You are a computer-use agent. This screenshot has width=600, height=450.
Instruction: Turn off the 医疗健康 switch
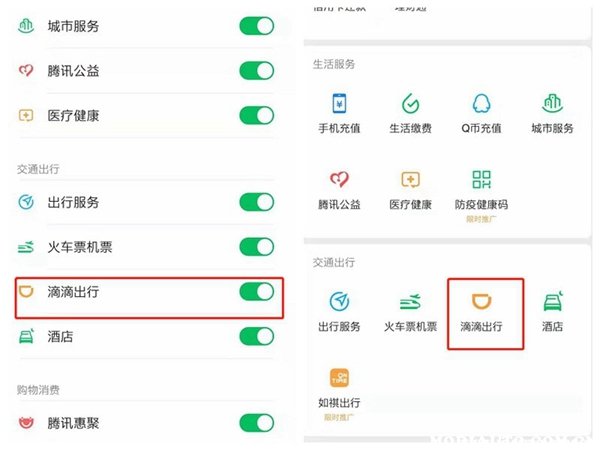pos(257,116)
